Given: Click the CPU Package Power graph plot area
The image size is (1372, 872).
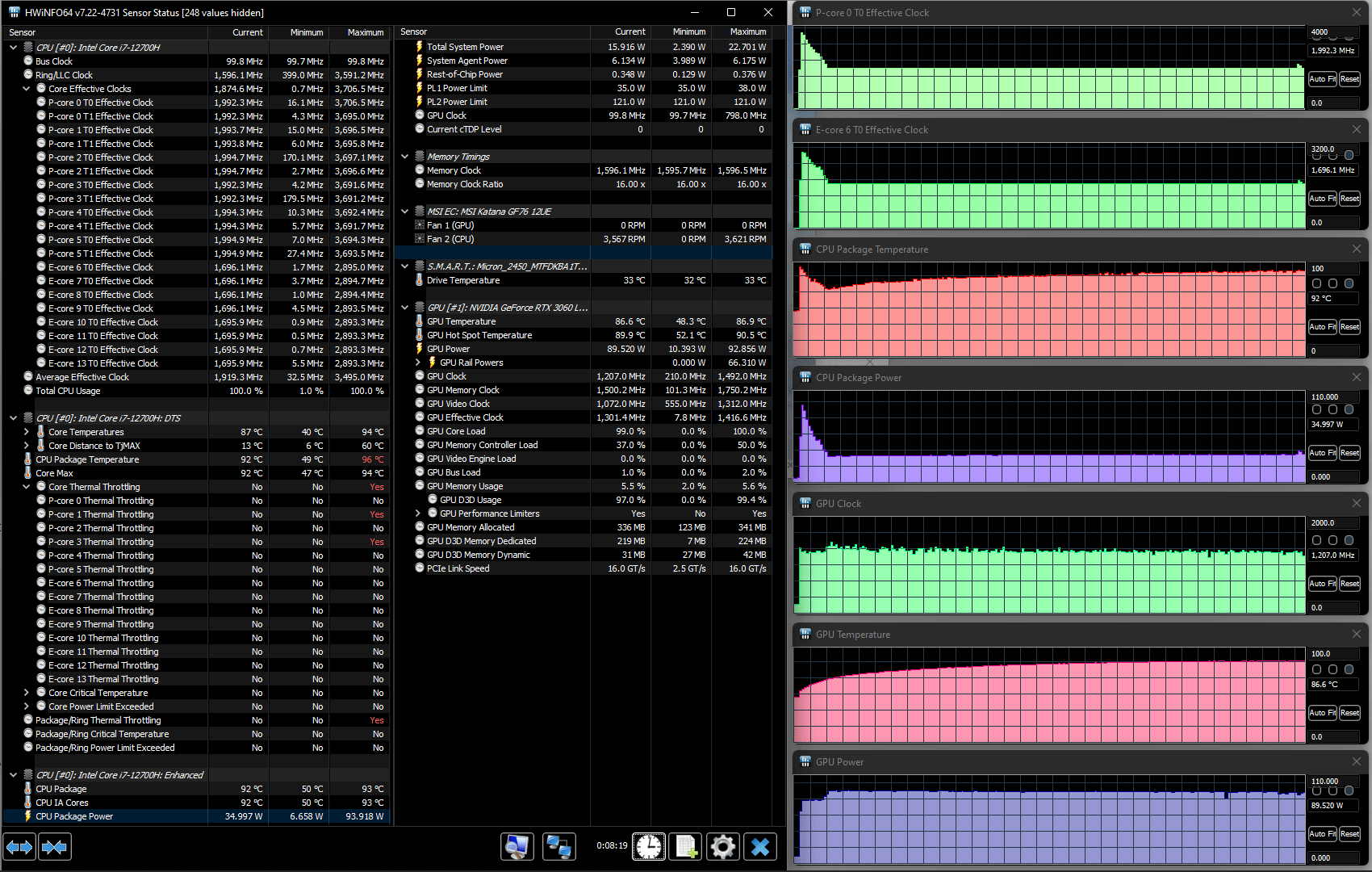Looking at the screenshot, I should [1049, 437].
